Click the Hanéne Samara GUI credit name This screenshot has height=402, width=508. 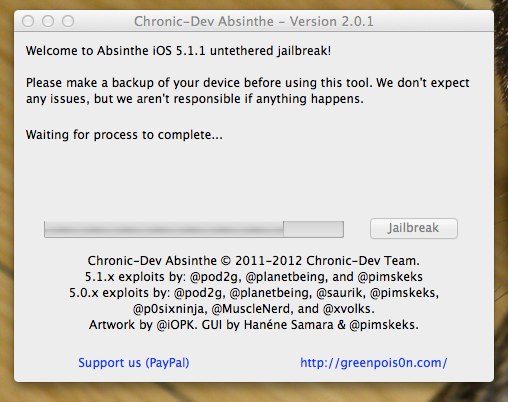tap(289, 325)
